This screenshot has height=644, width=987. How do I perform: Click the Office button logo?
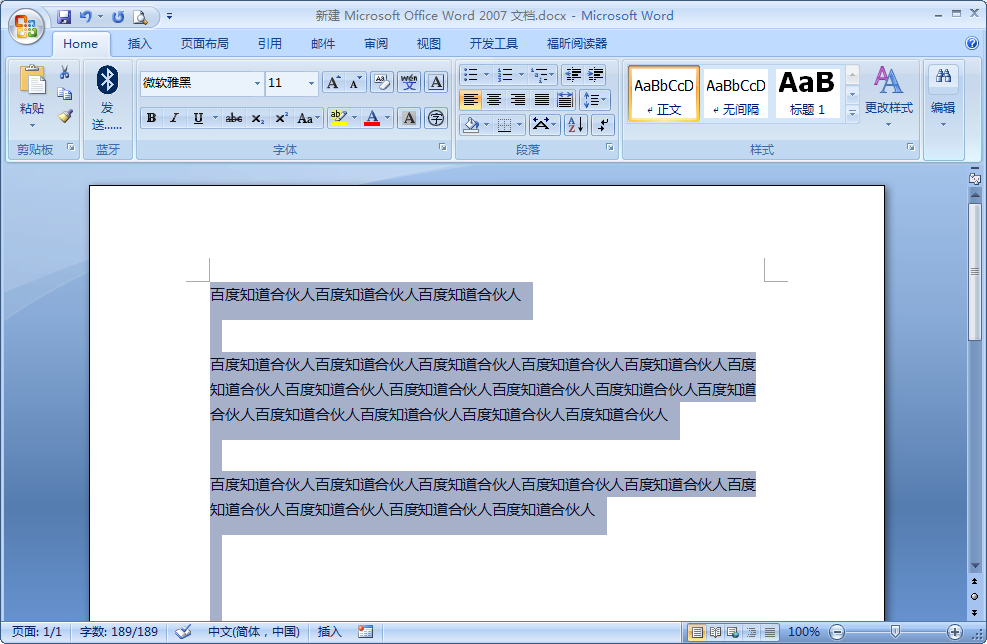coord(26,26)
